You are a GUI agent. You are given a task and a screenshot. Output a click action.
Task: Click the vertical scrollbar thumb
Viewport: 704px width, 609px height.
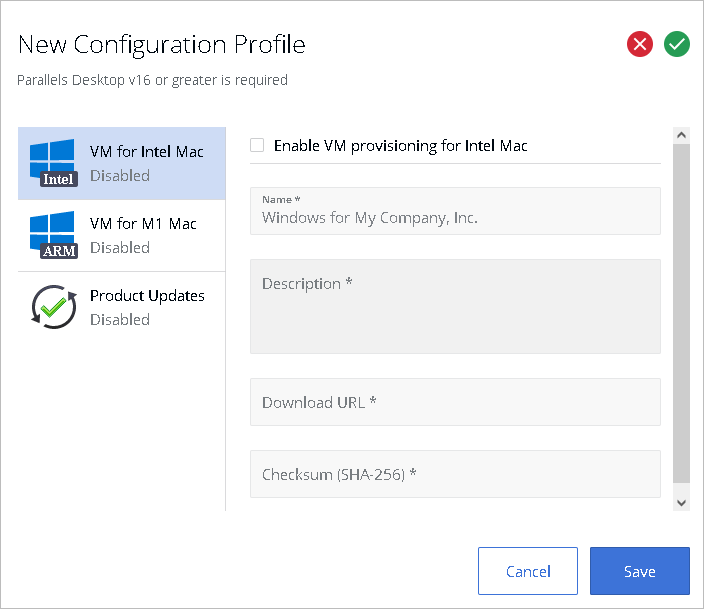point(681,313)
